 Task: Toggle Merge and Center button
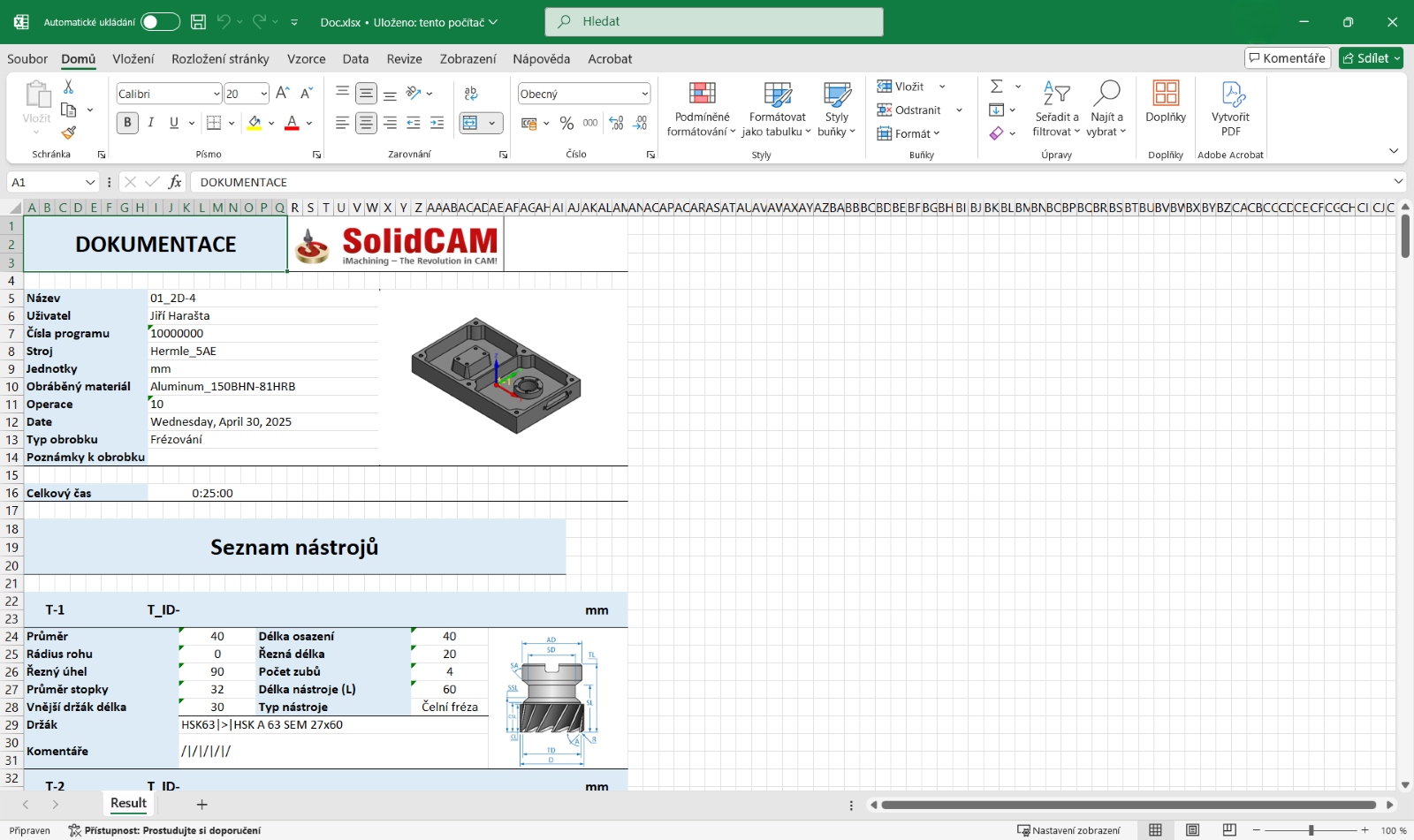pyautogui.click(x=471, y=123)
